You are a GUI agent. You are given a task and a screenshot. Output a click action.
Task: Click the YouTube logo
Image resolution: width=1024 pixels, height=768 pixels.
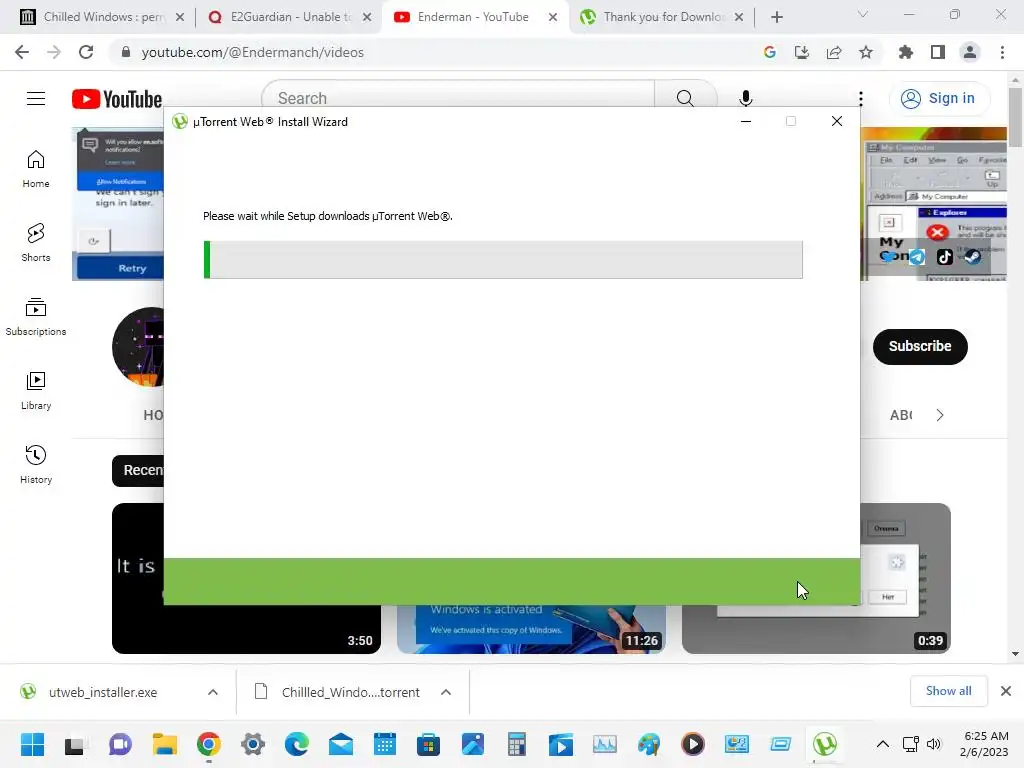coord(117,99)
